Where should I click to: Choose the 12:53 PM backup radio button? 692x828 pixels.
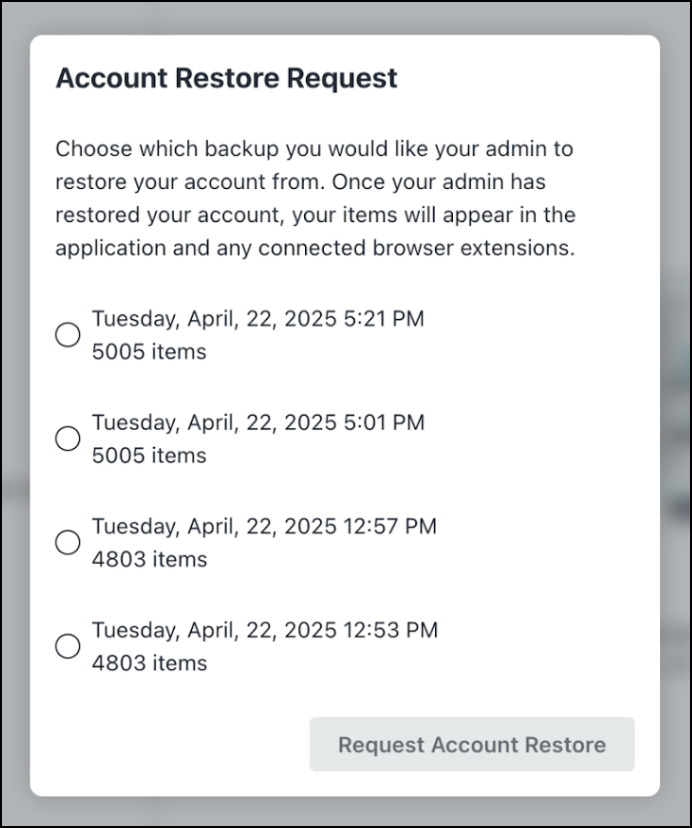tap(67, 646)
